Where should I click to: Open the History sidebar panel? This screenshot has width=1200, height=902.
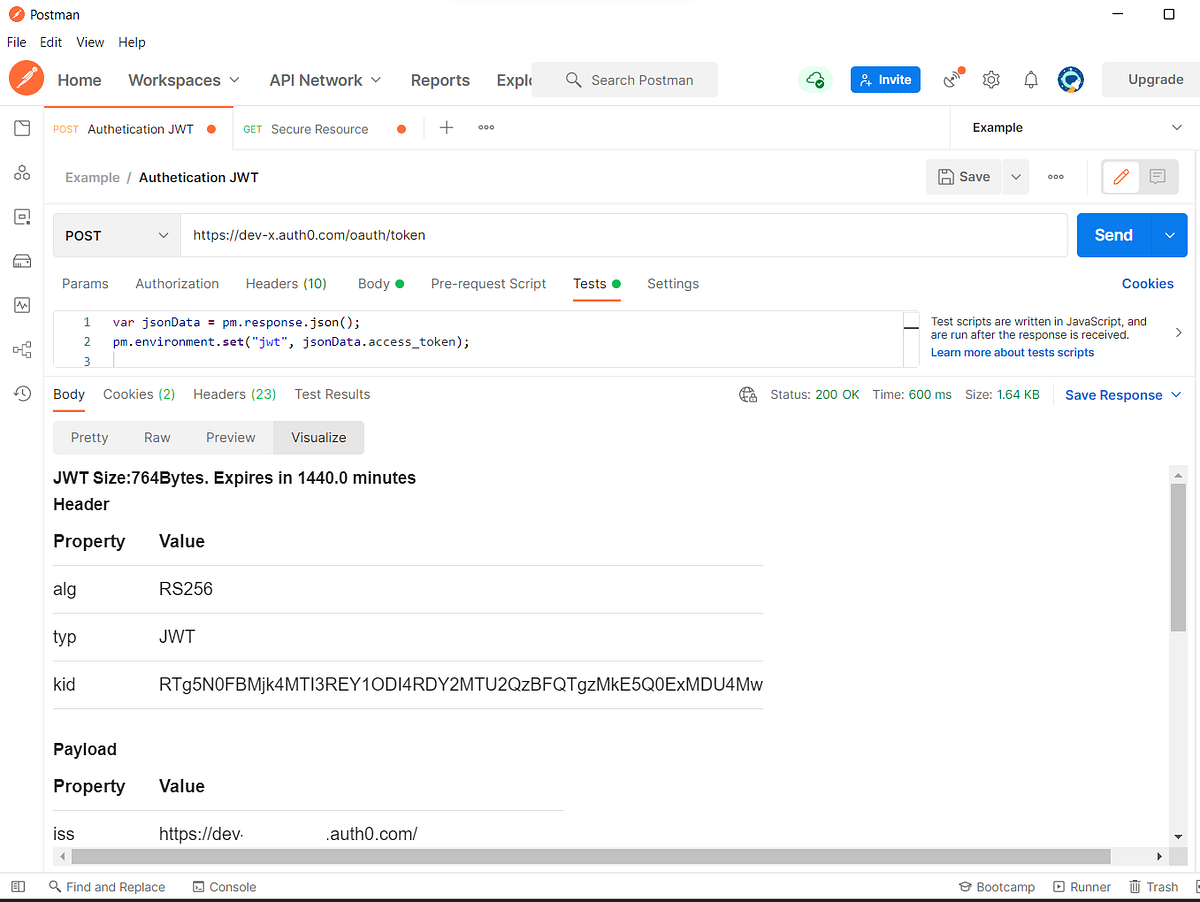pyautogui.click(x=22, y=393)
